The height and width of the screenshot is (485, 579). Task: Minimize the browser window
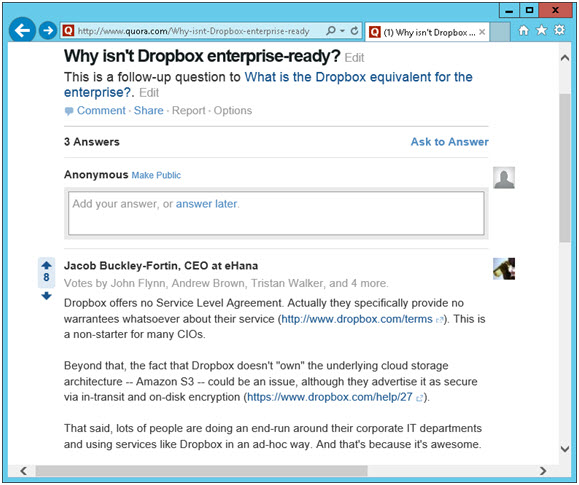coord(509,11)
